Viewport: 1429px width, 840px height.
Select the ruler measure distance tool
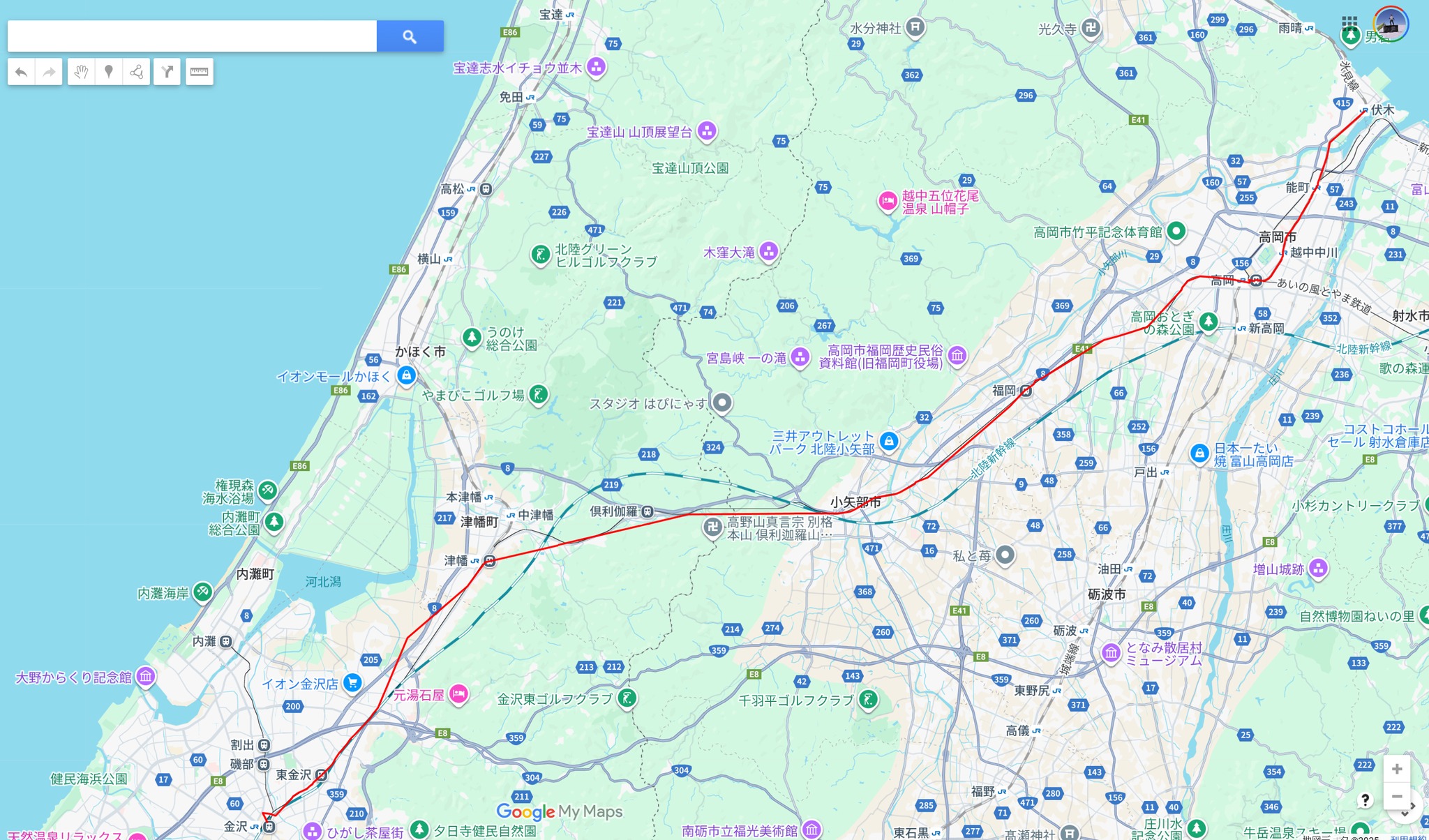coord(200,72)
